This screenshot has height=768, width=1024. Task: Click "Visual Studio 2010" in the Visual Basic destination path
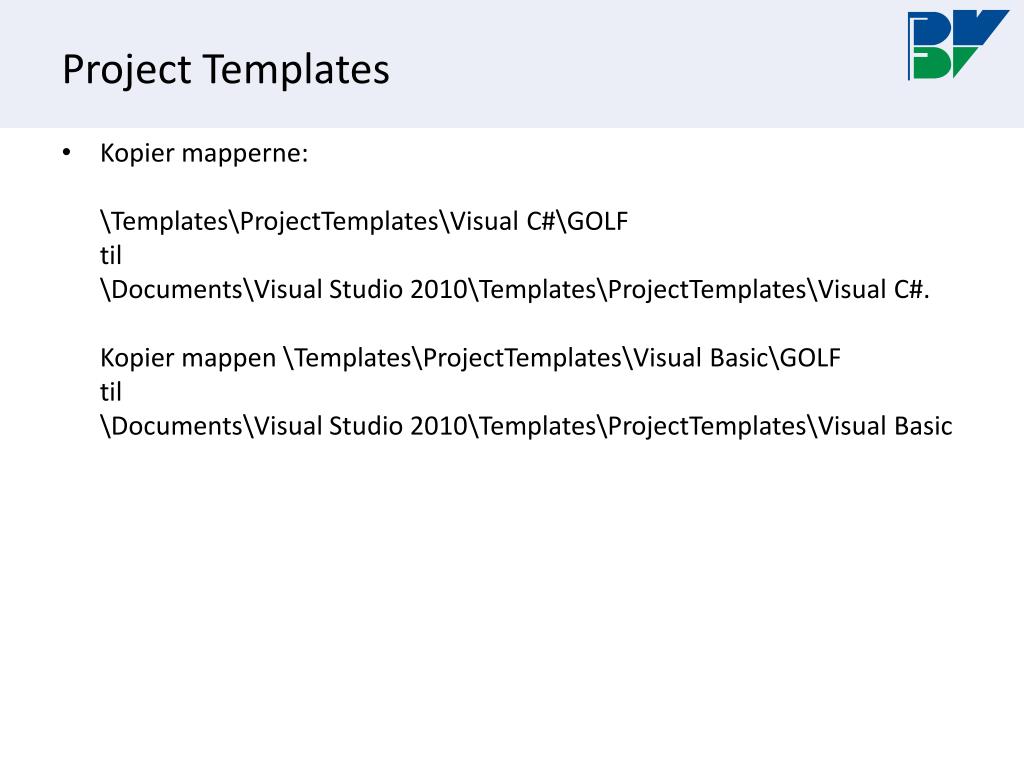(360, 426)
